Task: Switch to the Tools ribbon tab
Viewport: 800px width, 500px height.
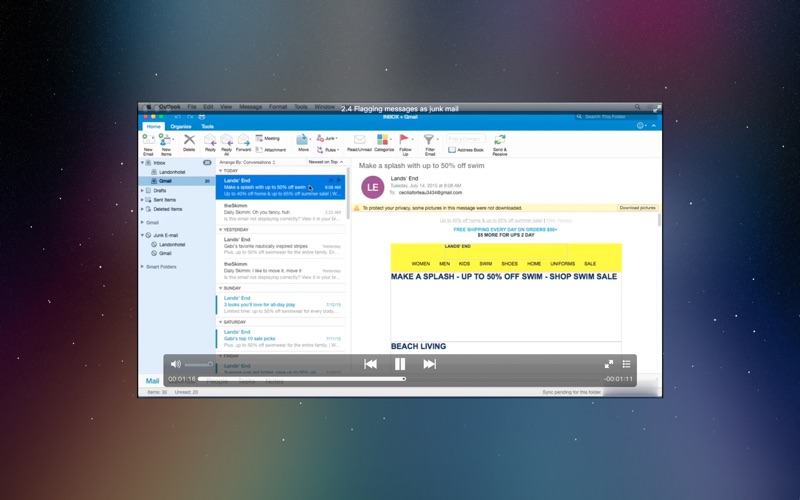Action: pos(207,127)
